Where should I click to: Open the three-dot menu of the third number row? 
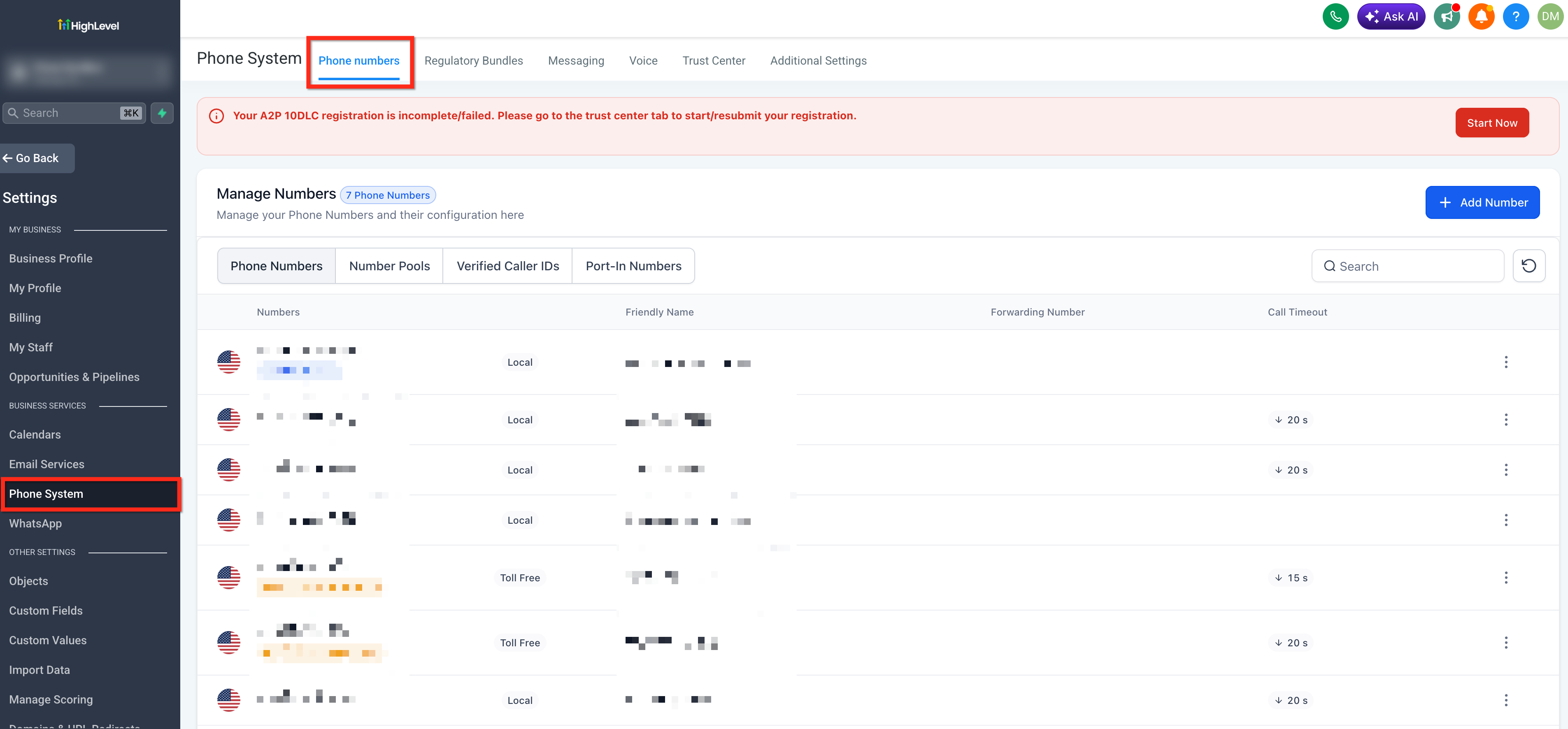1506,470
